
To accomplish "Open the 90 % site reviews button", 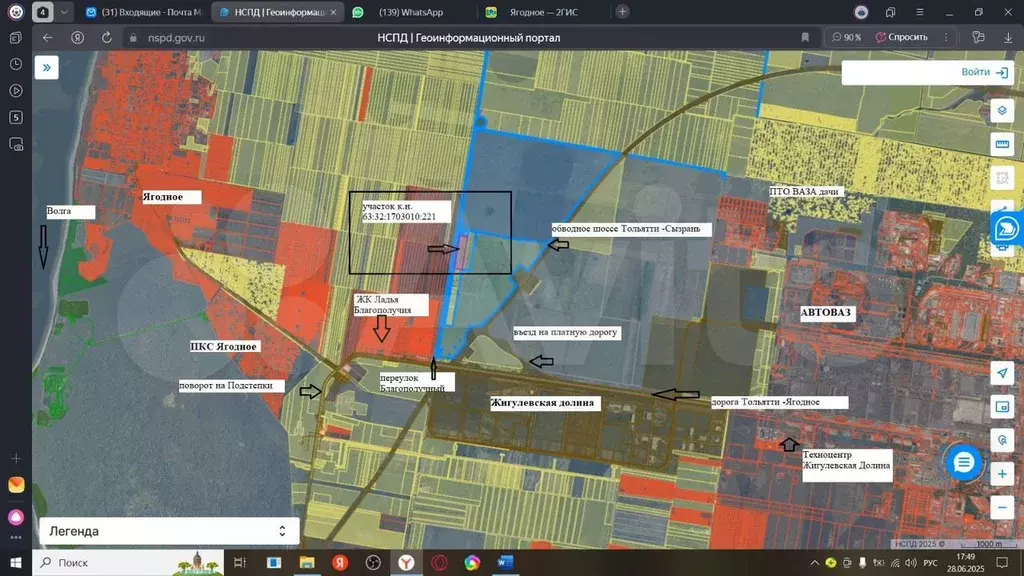I will [x=846, y=38].
